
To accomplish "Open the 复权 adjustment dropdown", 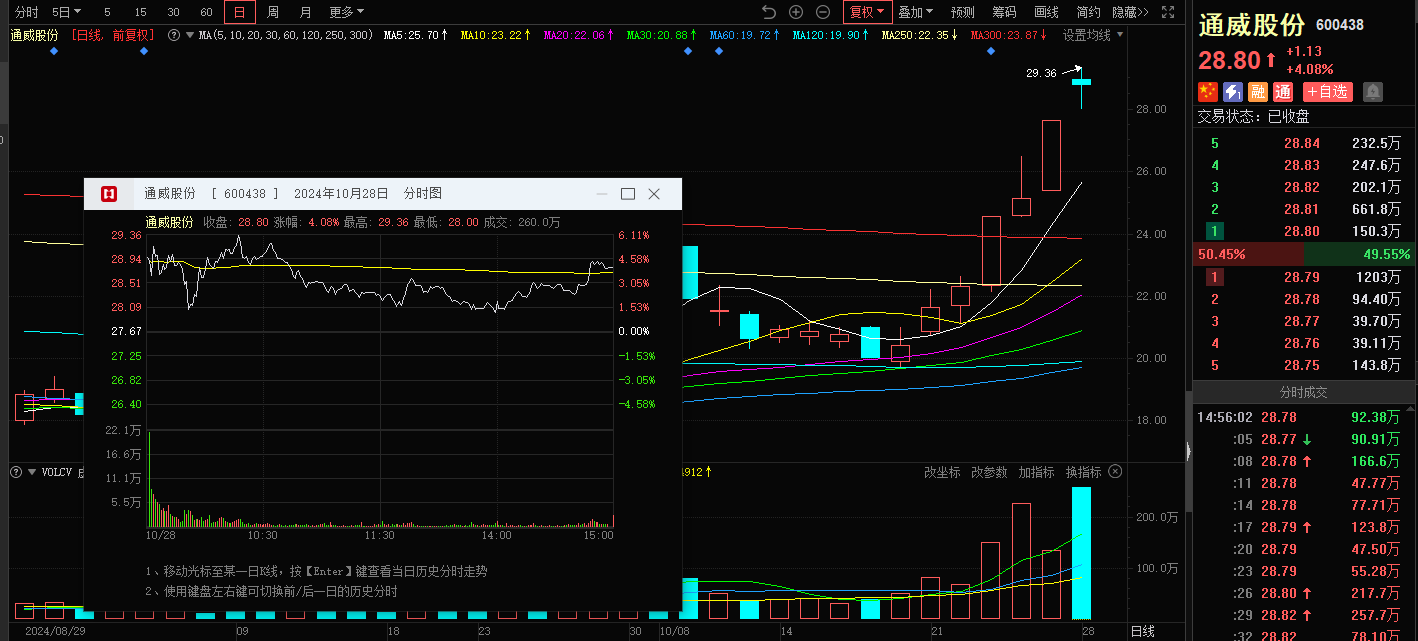I will (x=866, y=12).
